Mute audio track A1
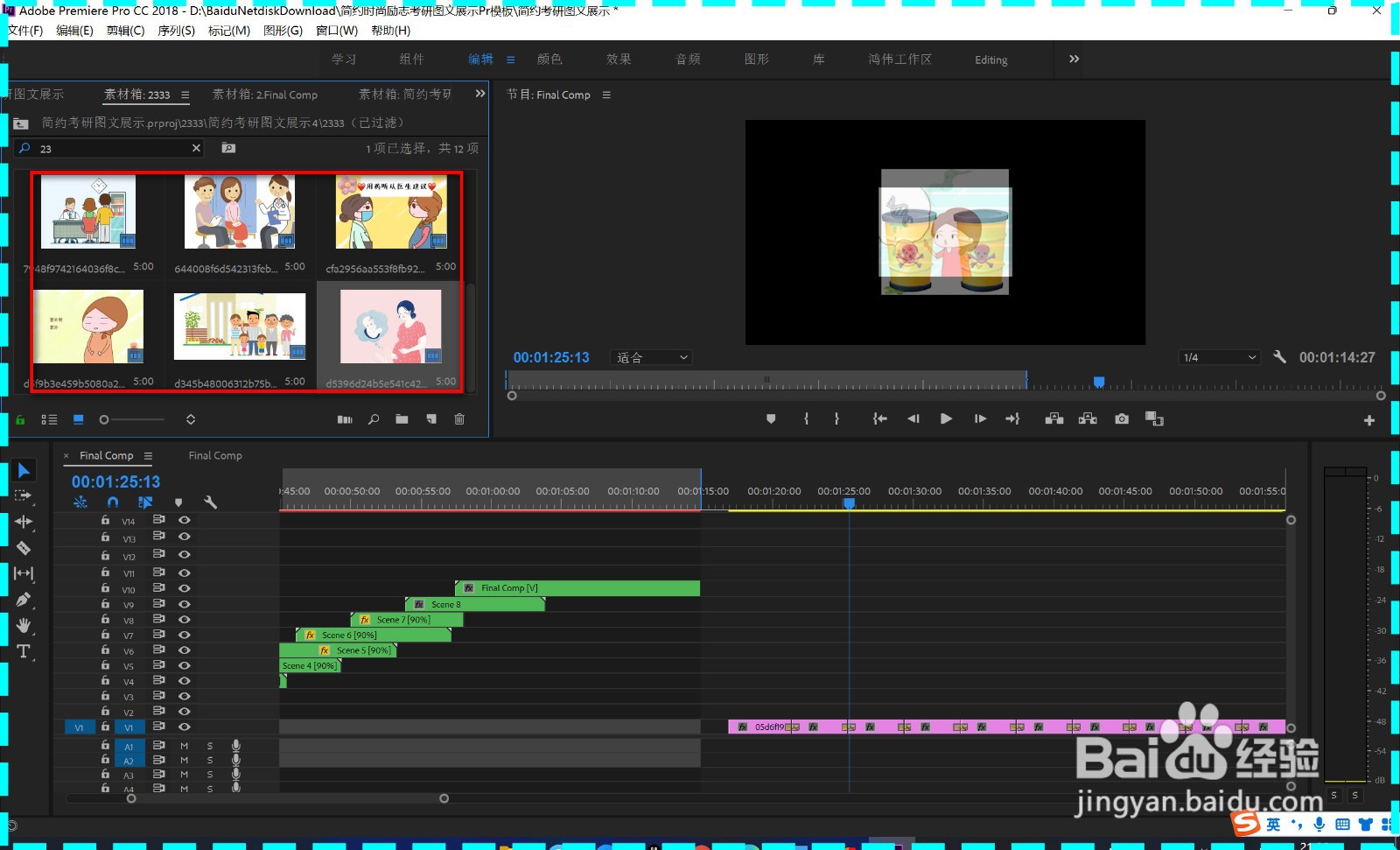The width and height of the screenshot is (1400, 850). point(185,746)
